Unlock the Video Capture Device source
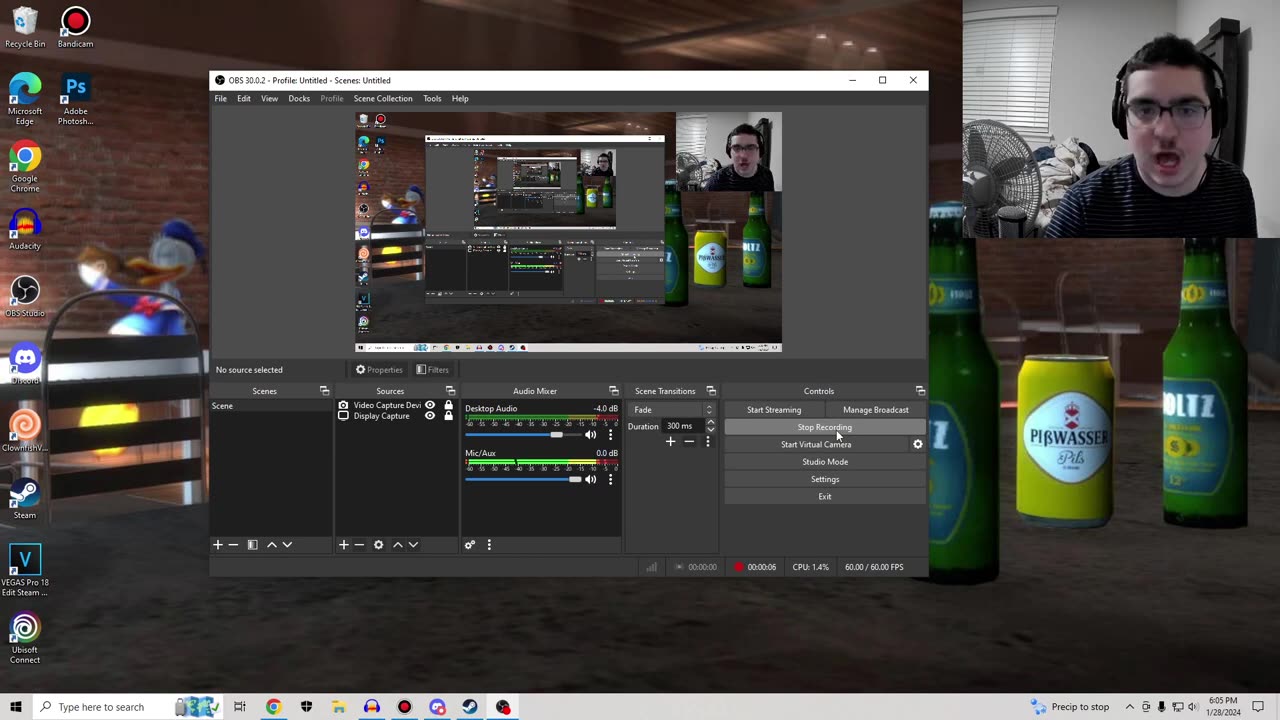The width and height of the screenshot is (1280, 720). [x=448, y=405]
